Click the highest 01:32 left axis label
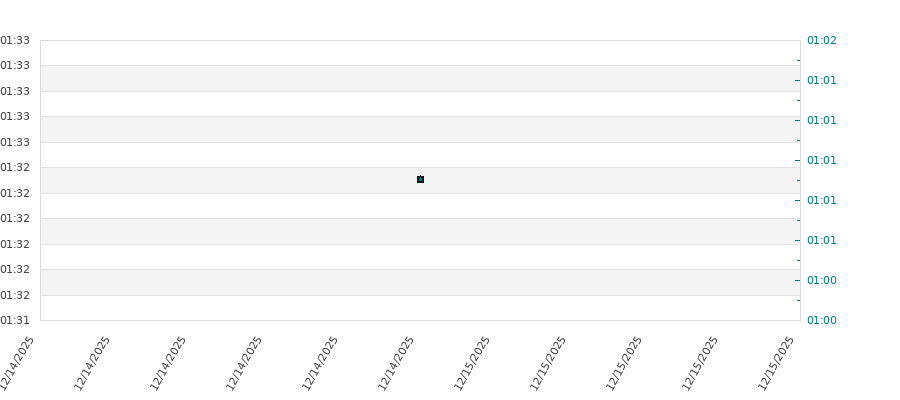The width and height of the screenshot is (900, 400). [15, 168]
